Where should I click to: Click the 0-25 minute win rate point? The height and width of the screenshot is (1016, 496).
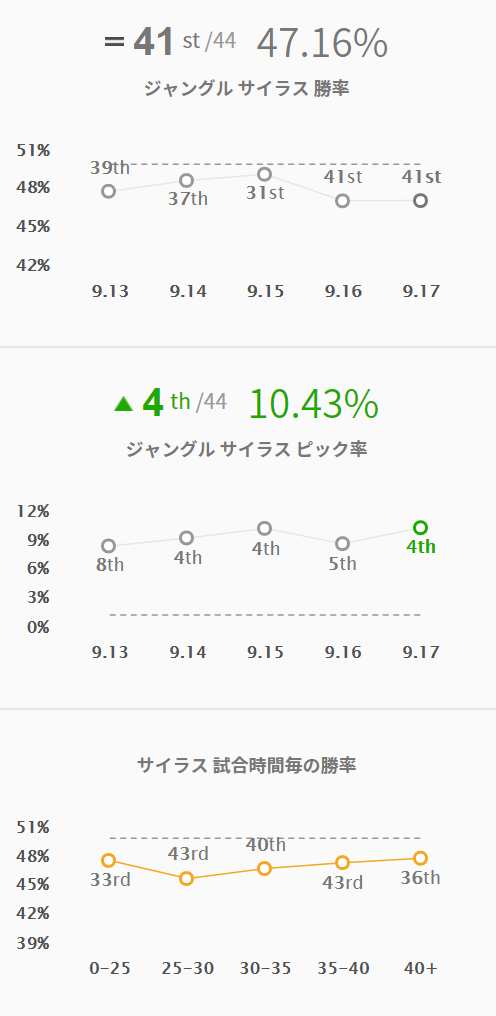(x=109, y=860)
